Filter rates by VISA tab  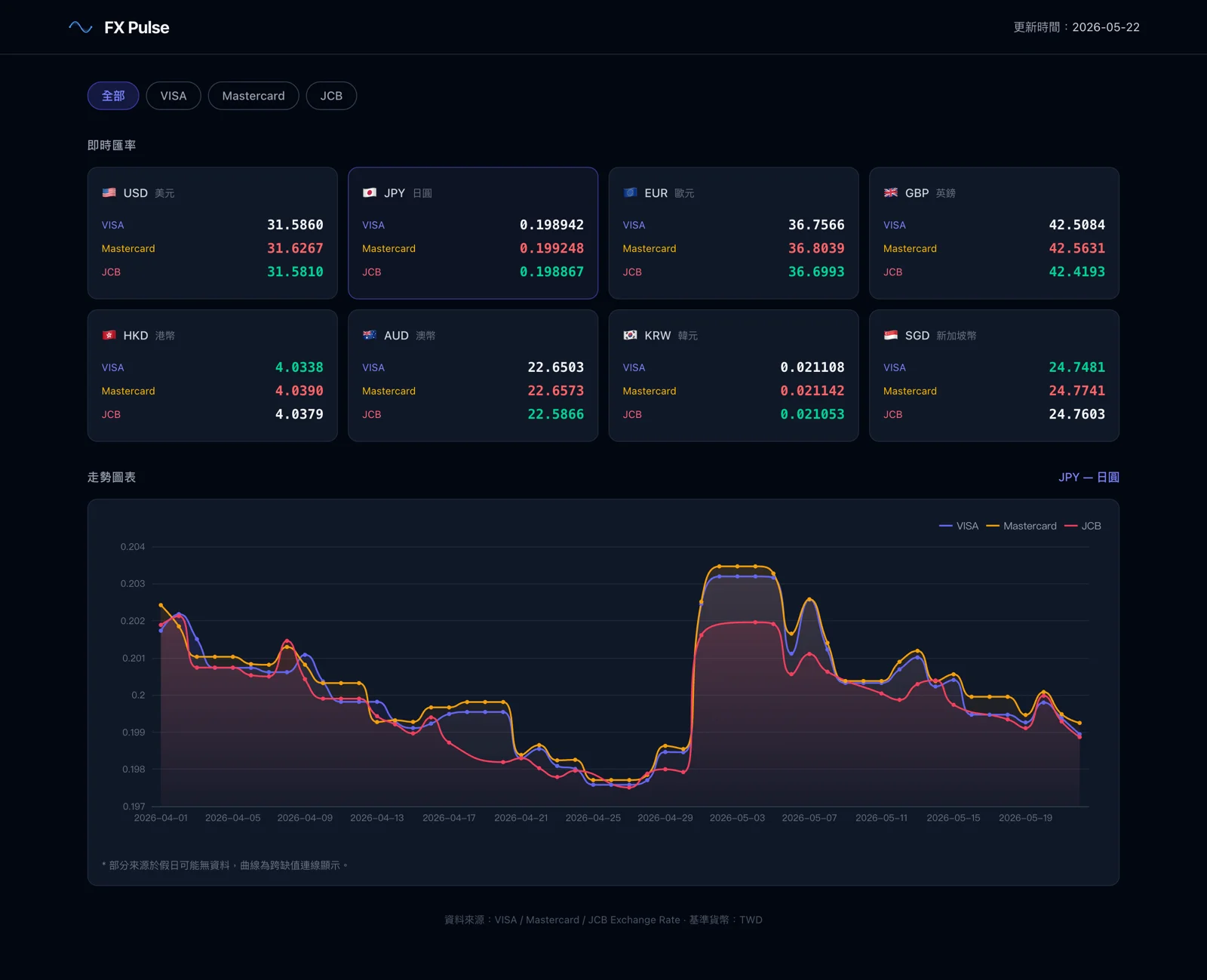(174, 96)
